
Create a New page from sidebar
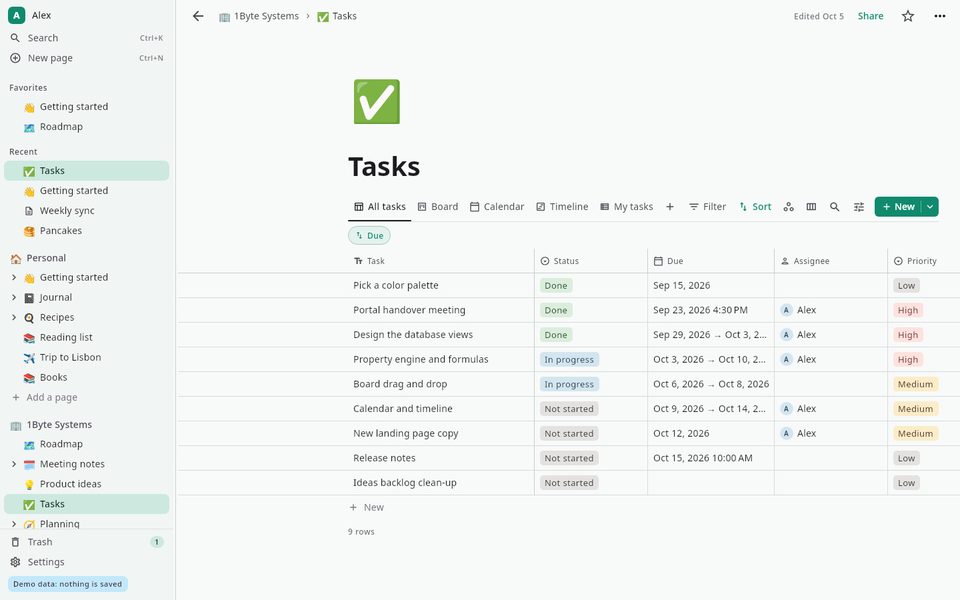[86, 58]
